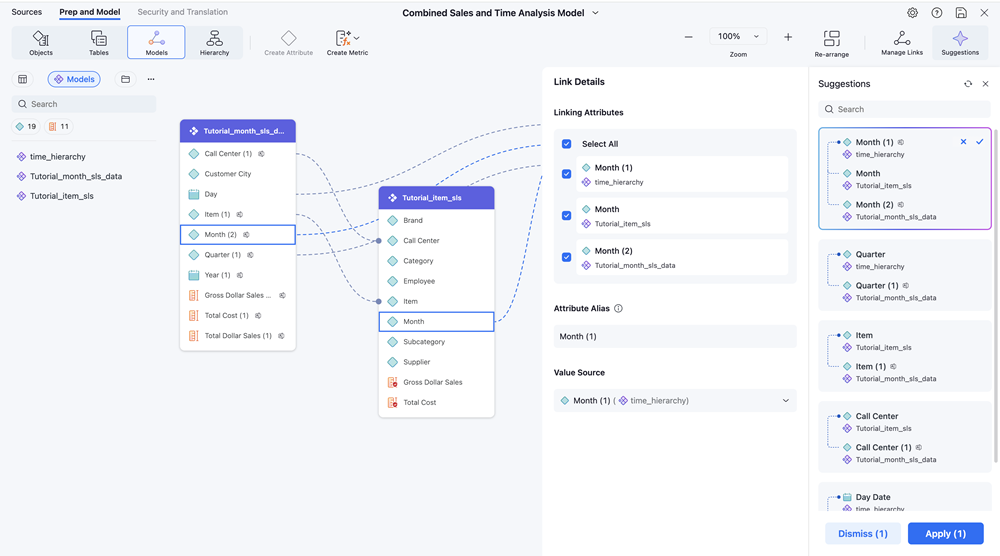Click the Apply (1) button
The image size is (1000, 556).
click(945, 533)
